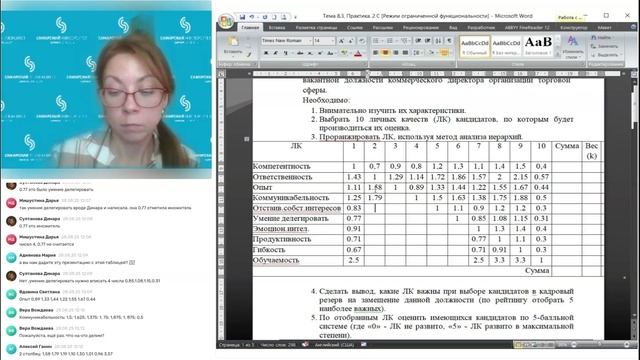Open the Изменить стили menu
The width and height of the screenshot is (640, 360).
pos(573,47)
